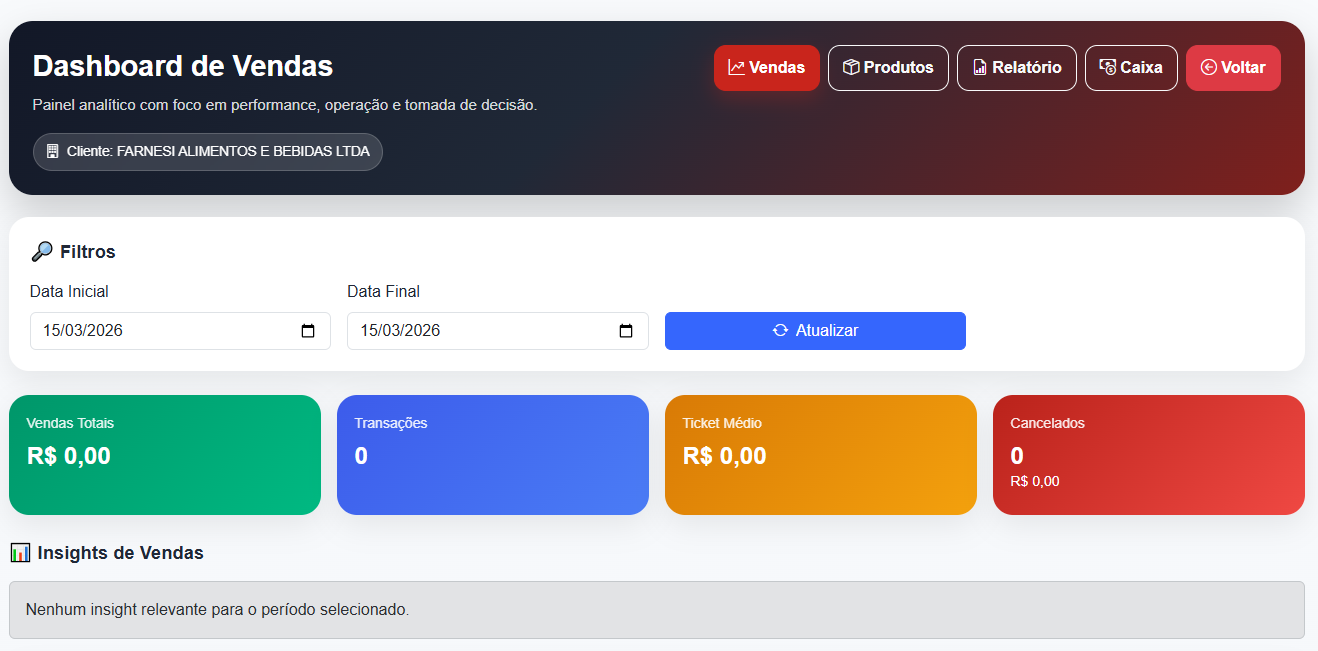Viewport: 1318px width, 651px height.
Task: Click the red Cancelados card
Action: point(1148,455)
